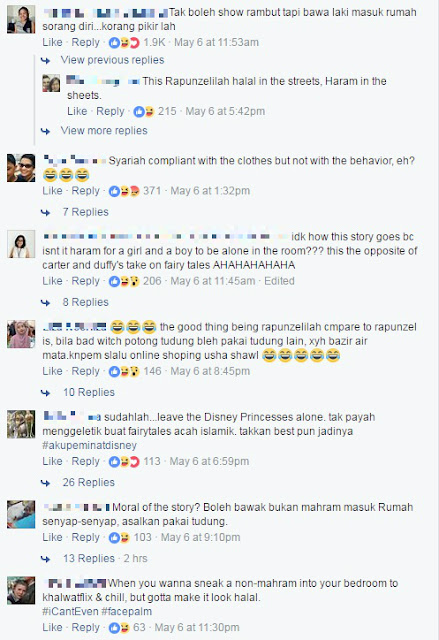Image resolution: width=439 pixels, height=640 pixels.
Task: Open reaction icons beside the 146 count
Action: (x=124, y=371)
